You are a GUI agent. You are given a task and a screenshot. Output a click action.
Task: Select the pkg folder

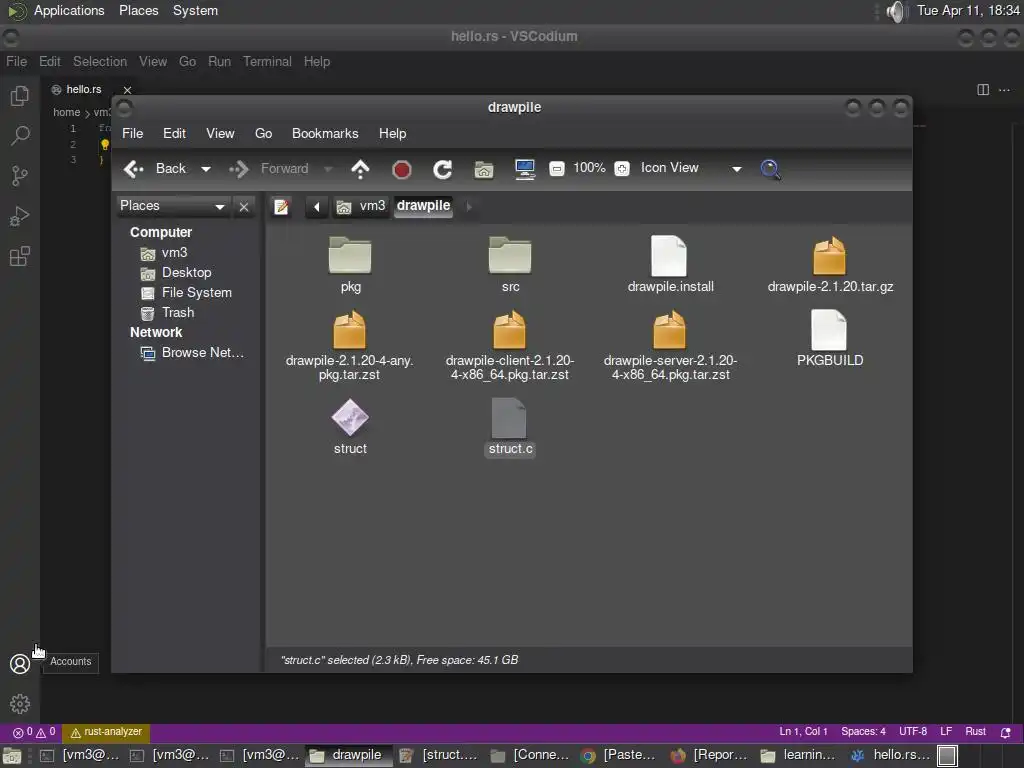point(350,264)
